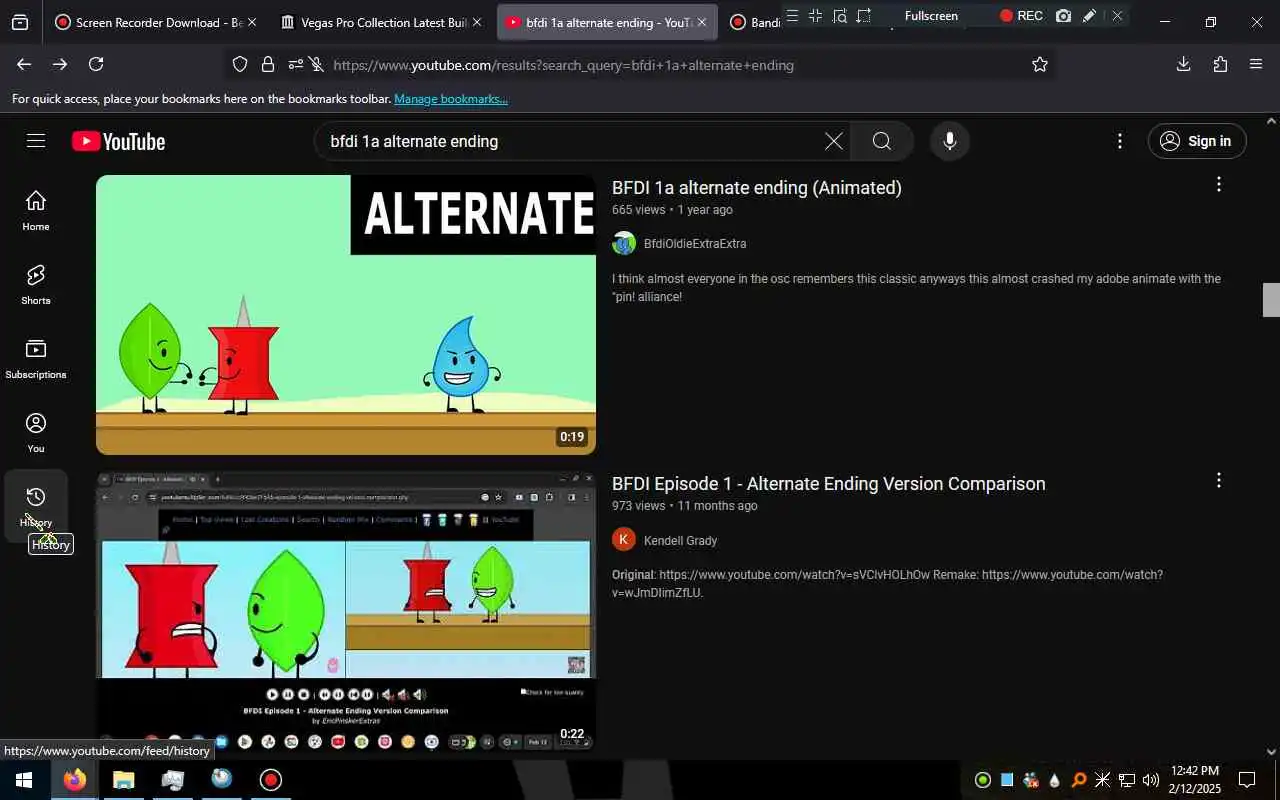Select recorder custom size selection icon

point(864,16)
